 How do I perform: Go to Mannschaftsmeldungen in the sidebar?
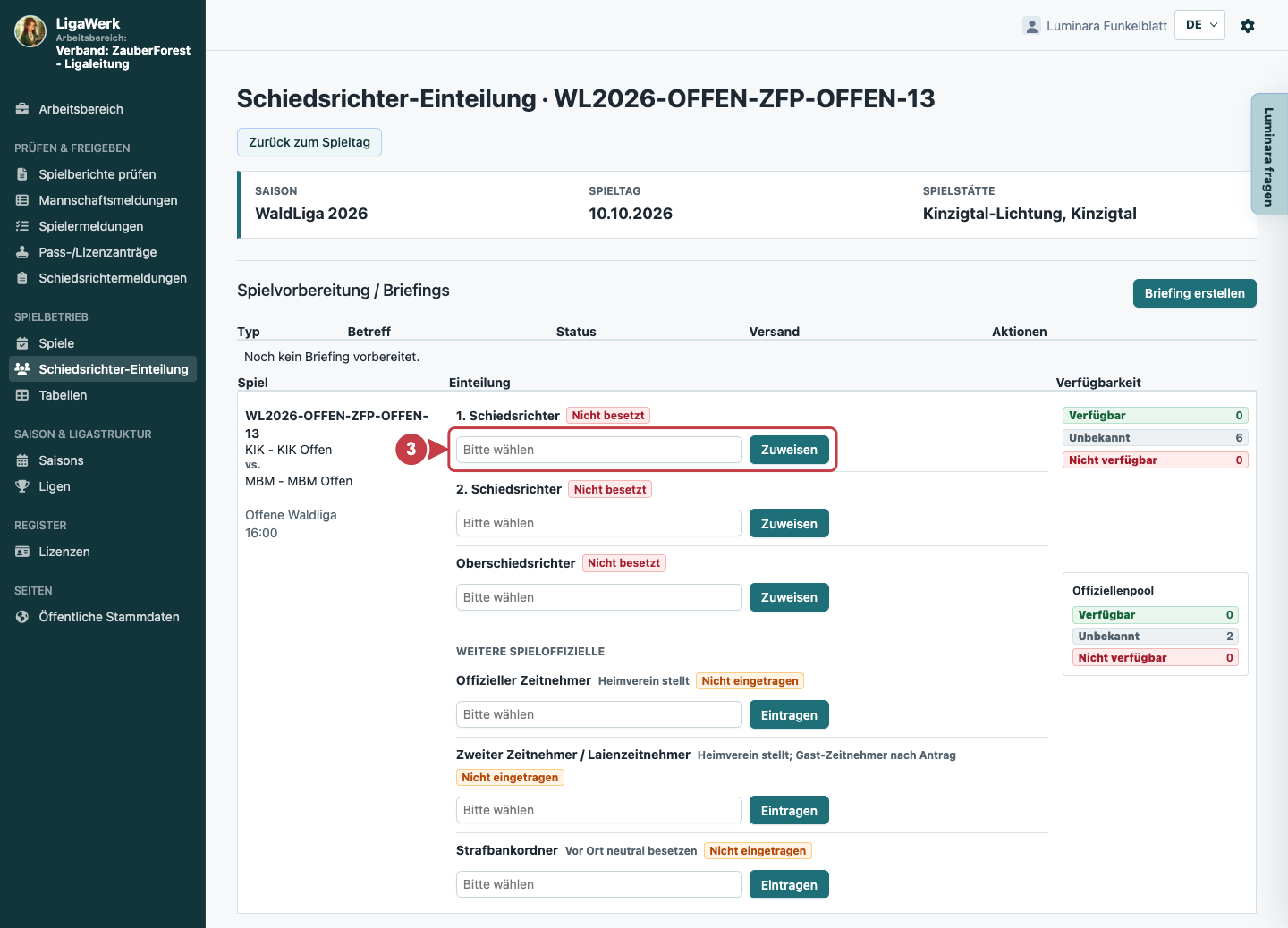click(x=103, y=200)
